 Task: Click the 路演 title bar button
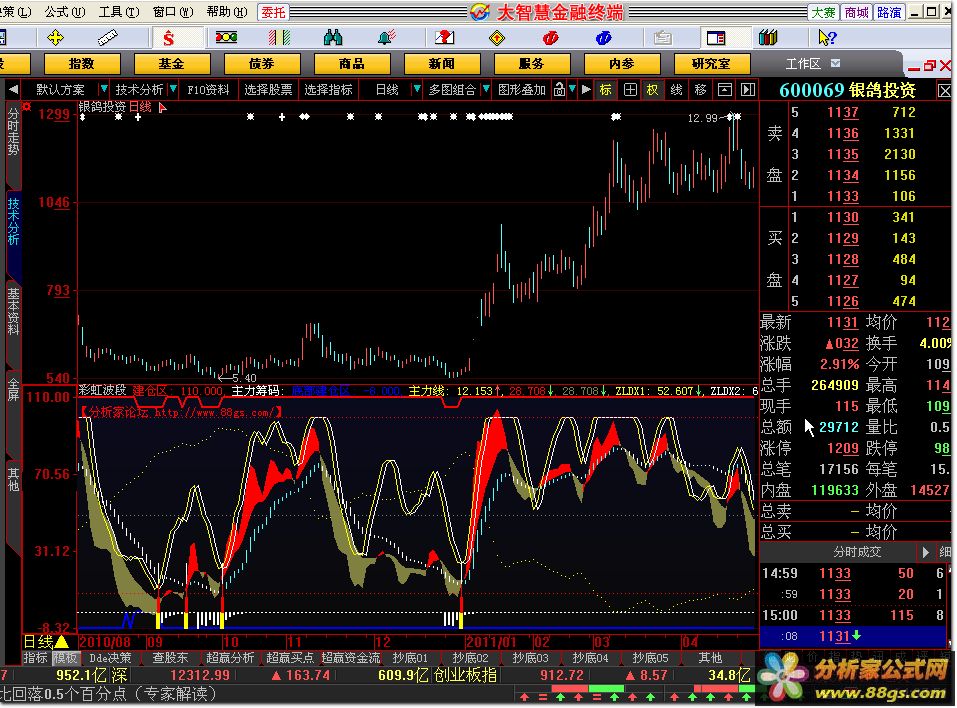tap(889, 12)
